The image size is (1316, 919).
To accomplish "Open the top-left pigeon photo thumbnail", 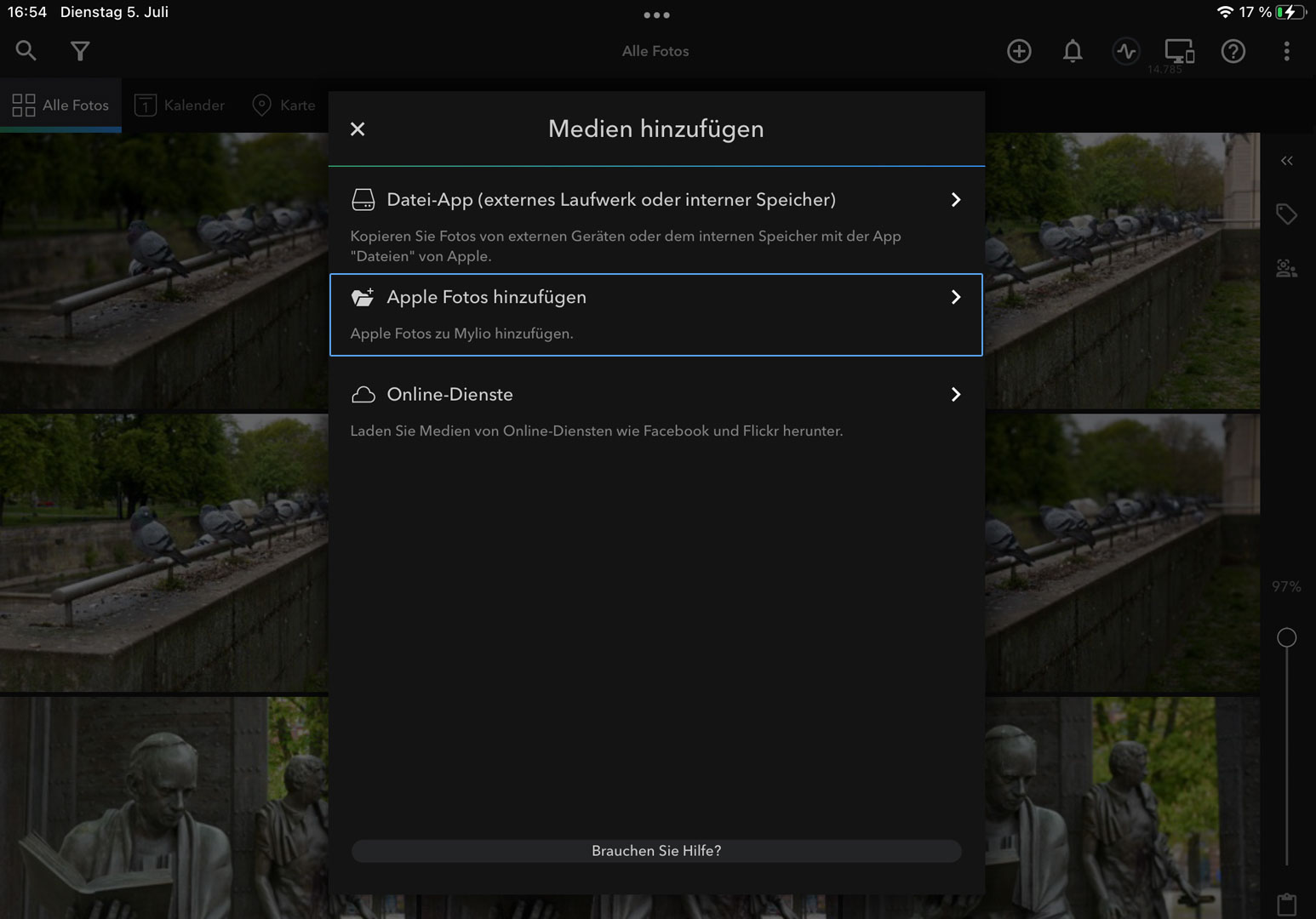I will pyautogui.click(x=164, y=271).
